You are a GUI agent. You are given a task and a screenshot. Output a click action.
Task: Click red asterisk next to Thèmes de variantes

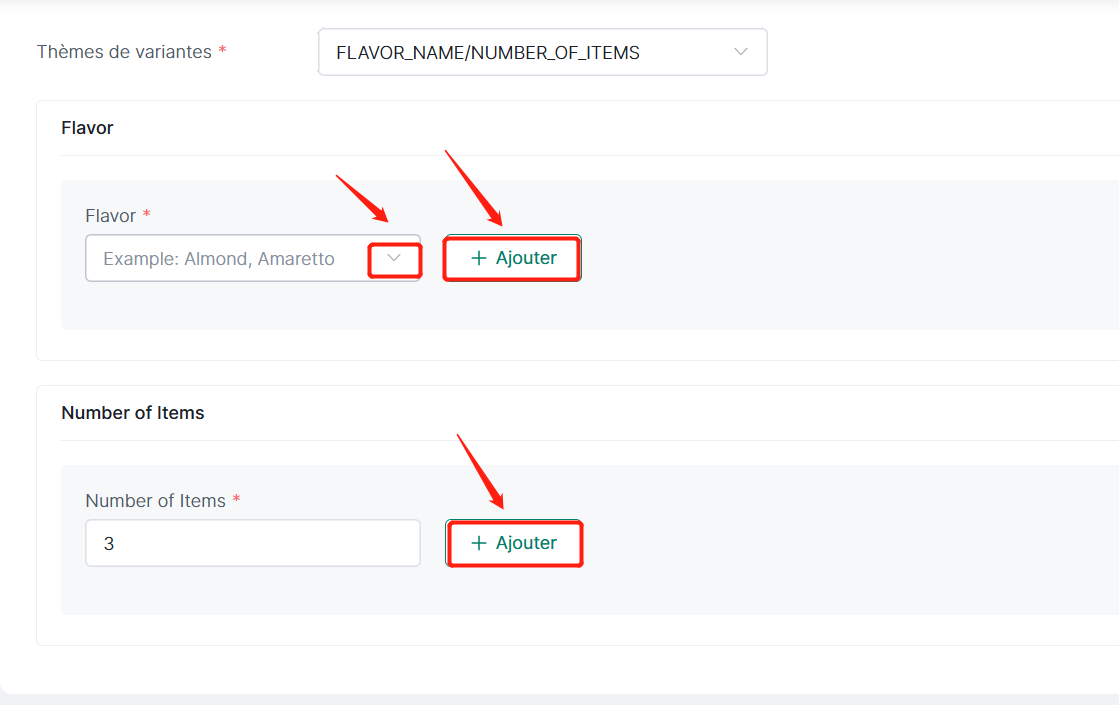222,51
